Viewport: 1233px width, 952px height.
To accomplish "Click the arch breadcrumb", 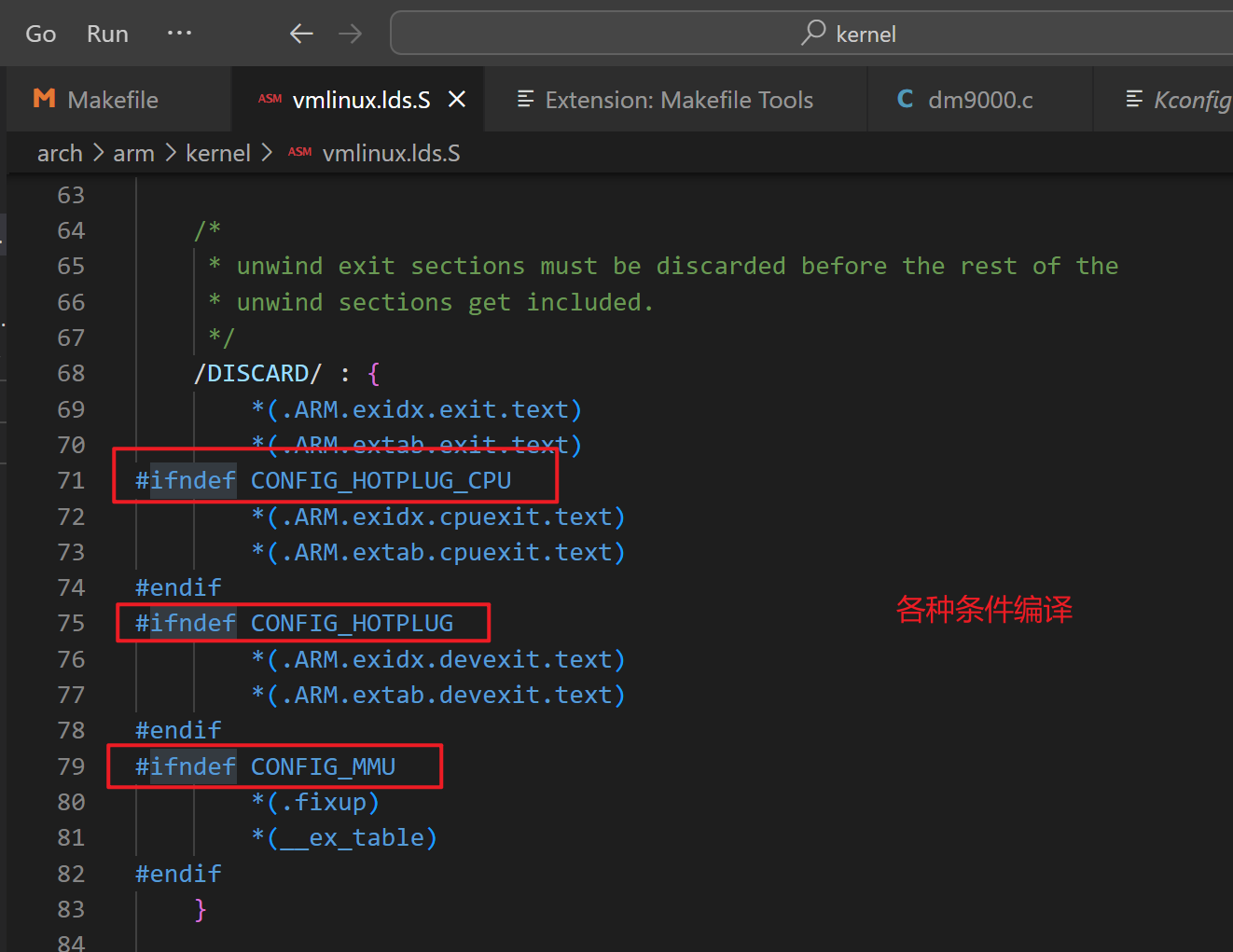I will coord(60,153).
